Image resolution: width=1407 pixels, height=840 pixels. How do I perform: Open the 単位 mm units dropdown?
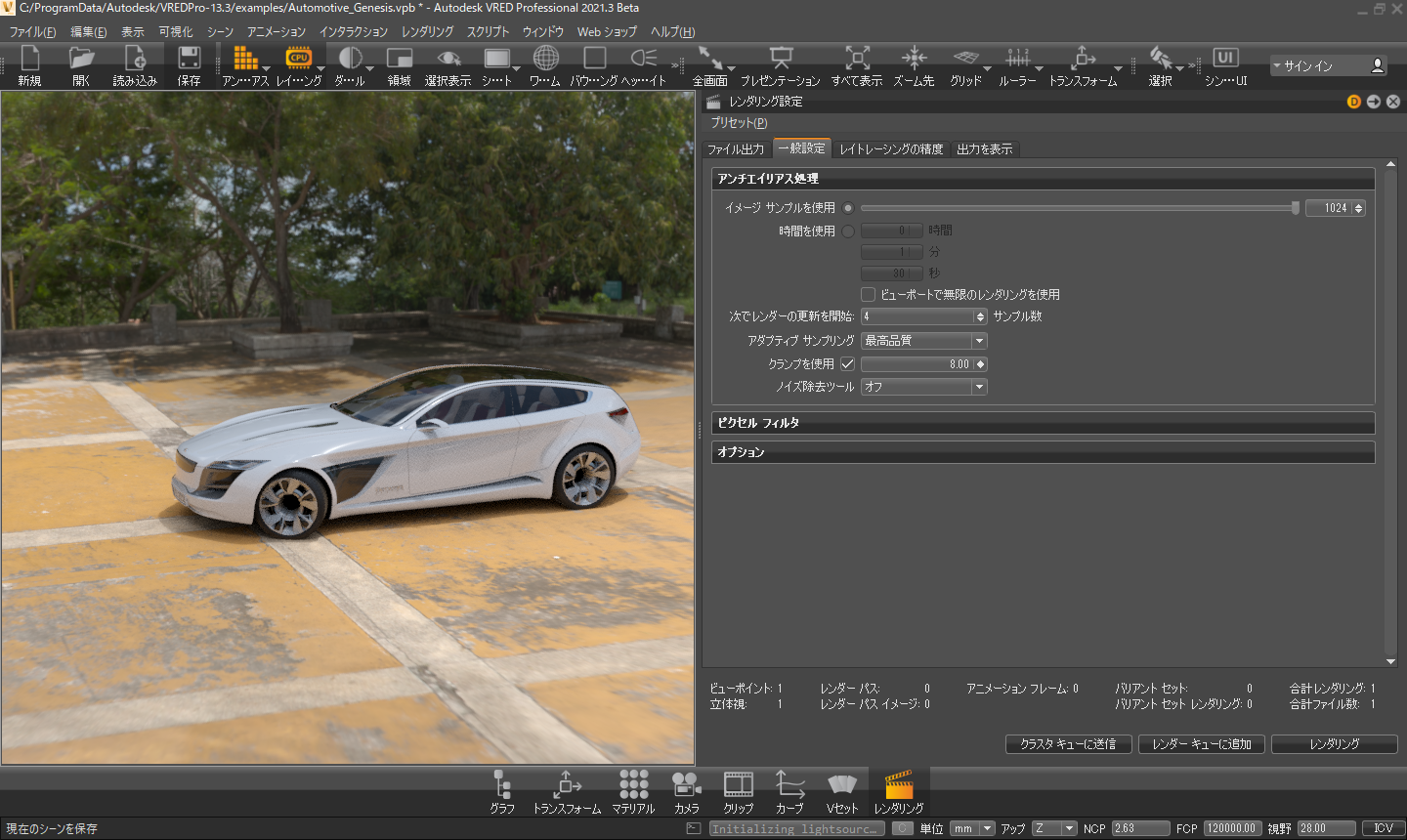(x=973, y=828)
